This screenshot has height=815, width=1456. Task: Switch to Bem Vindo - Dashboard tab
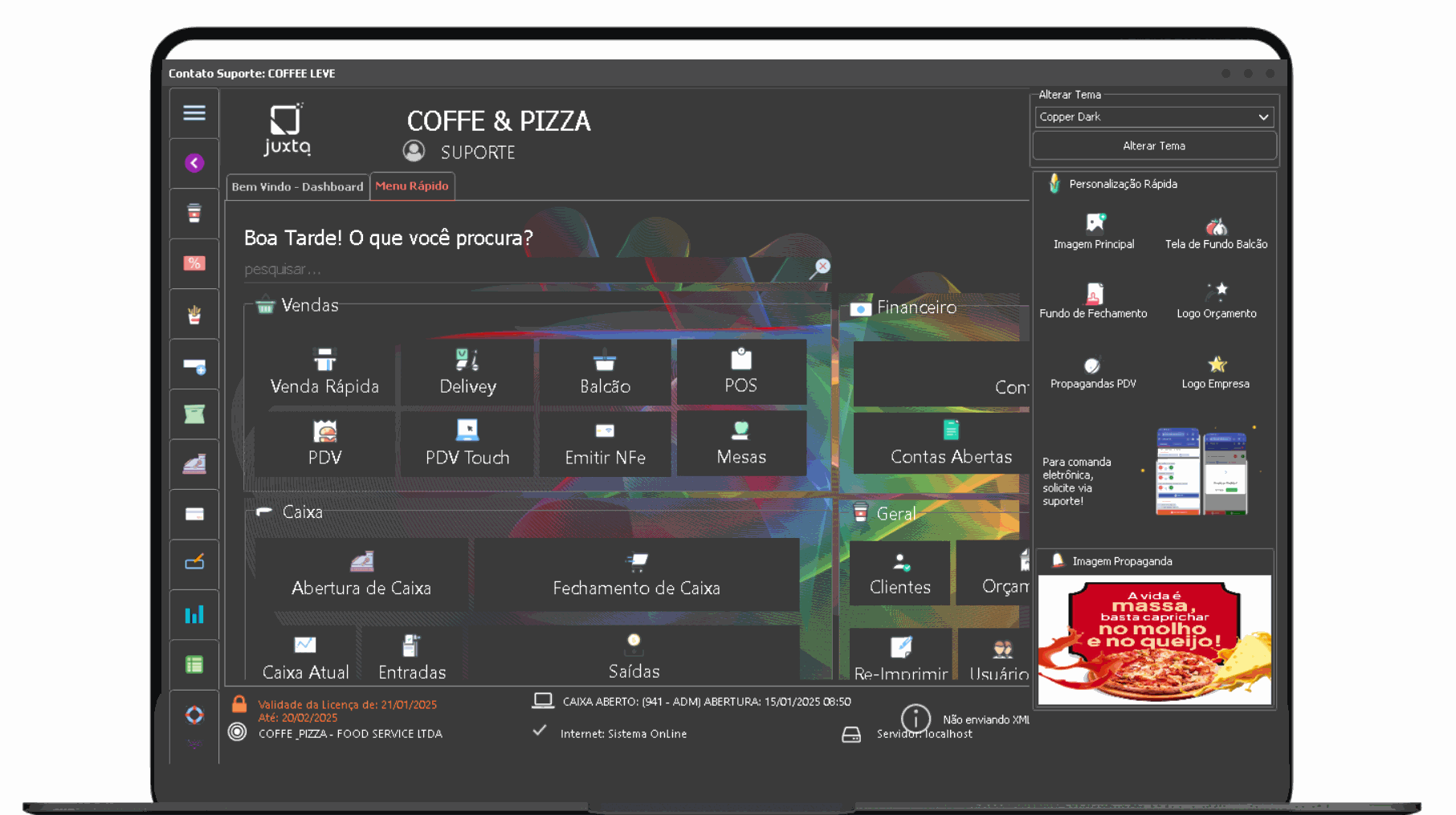pyautogui.click(x=297, y=186)
